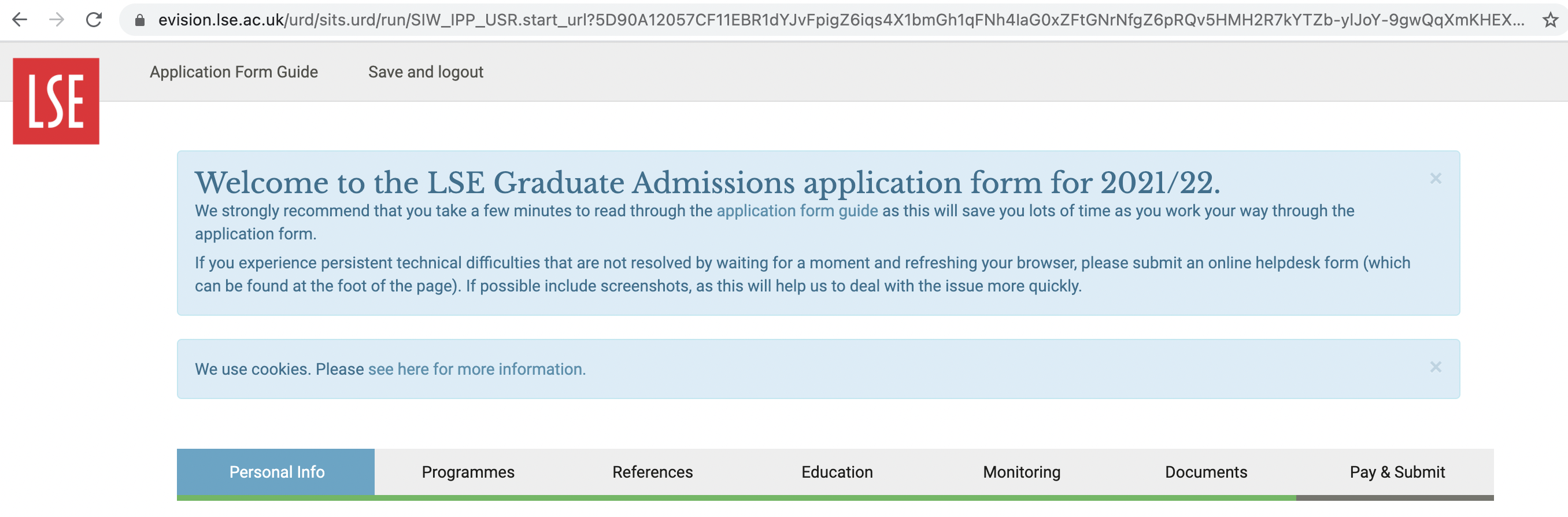Switch to the Programmes tab

click(468, 472)
